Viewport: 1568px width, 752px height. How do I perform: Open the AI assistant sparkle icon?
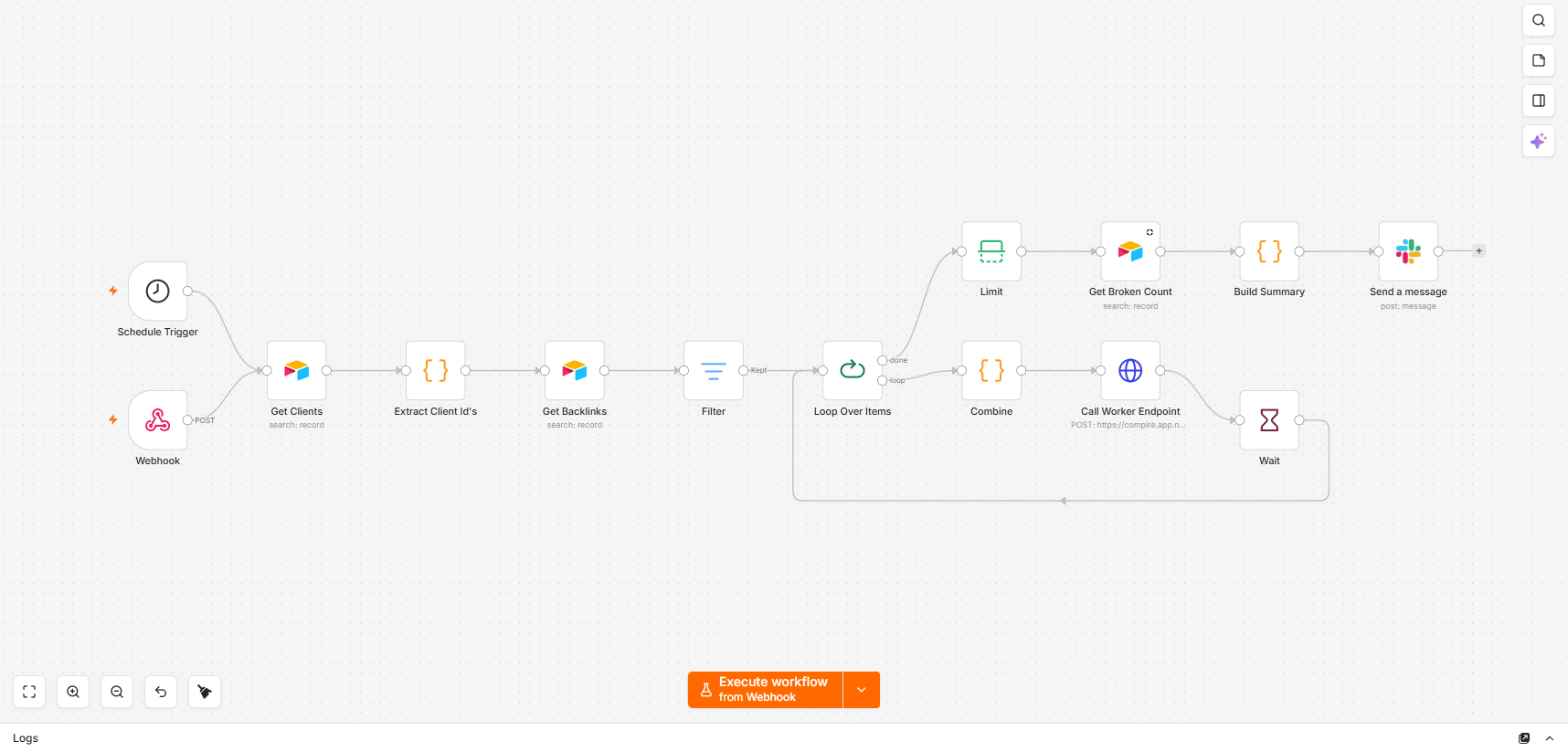[x=1539, y=141]
